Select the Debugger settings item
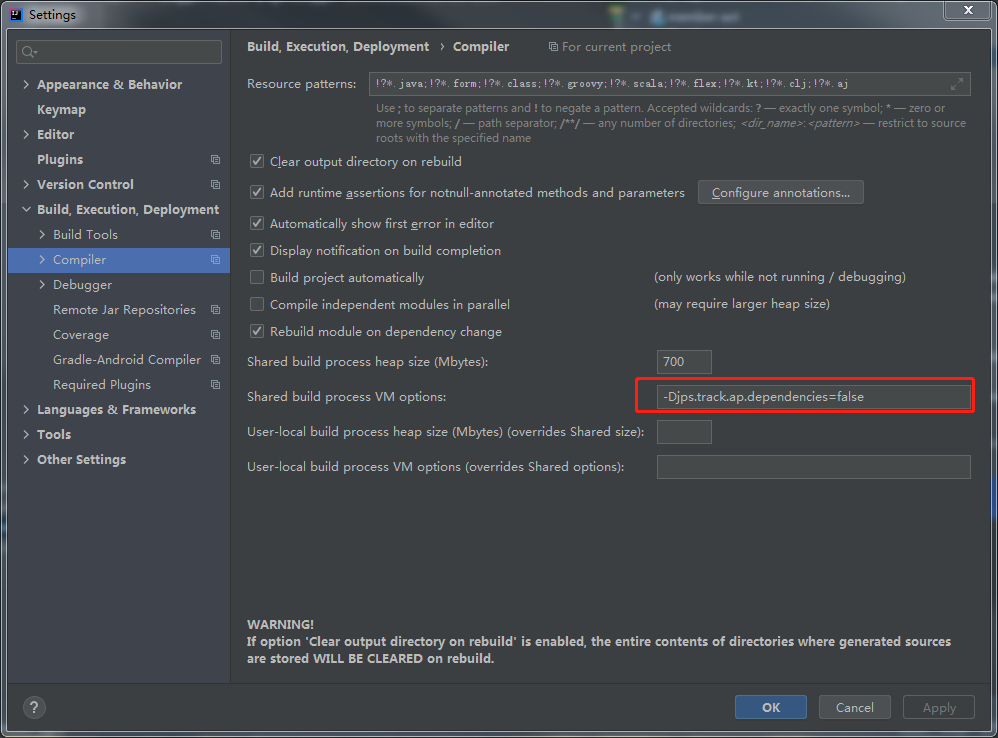The image size is (998, 738). [82, 284]
